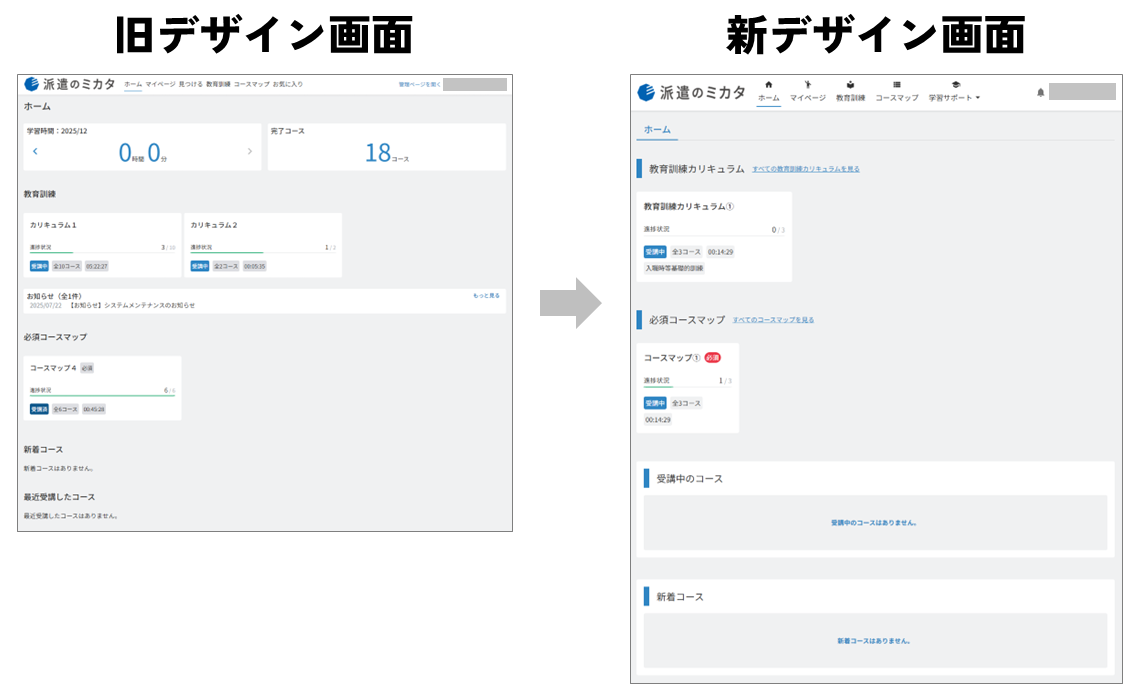Image resolution: width=1145 pixels, height=697 pixels.
Task: Click 最近受講したコース heading
Action: 59,497
